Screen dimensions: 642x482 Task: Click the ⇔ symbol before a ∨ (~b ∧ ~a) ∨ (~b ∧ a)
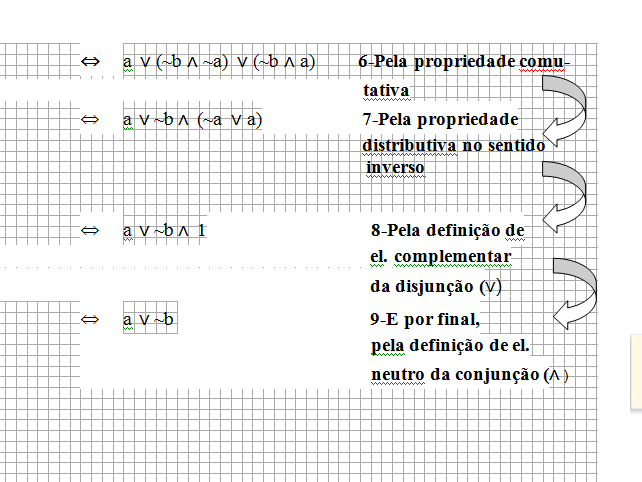tap(90, 61)
